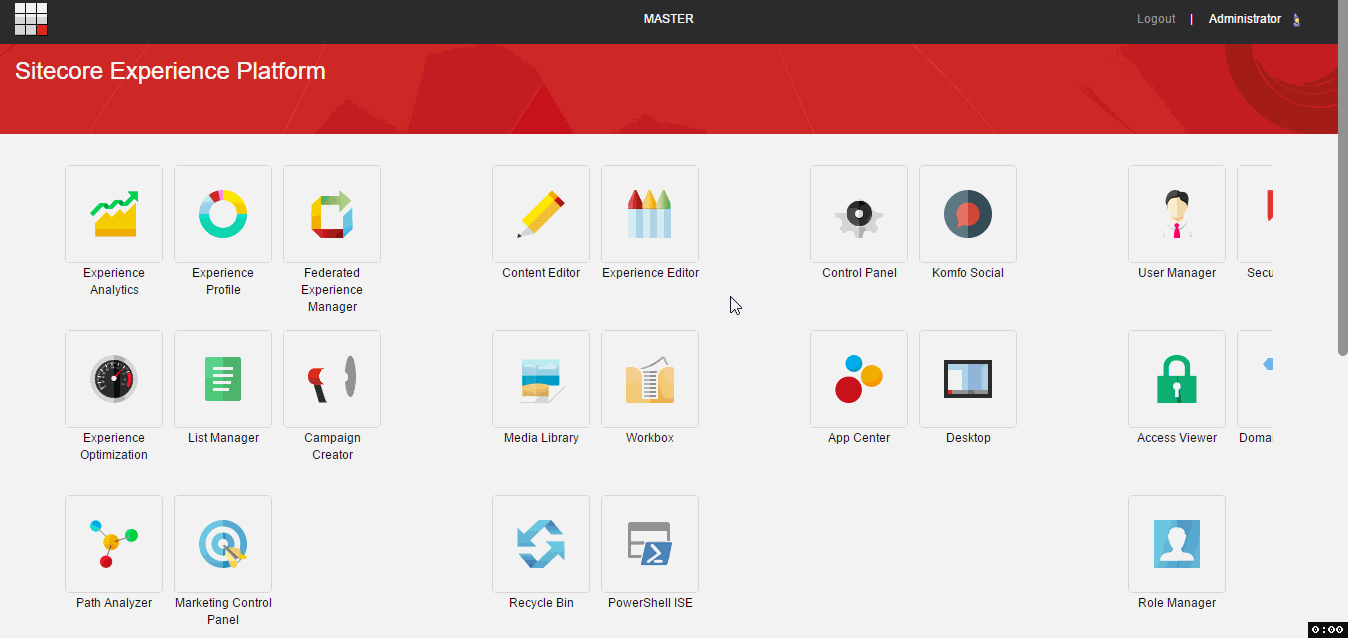Open the Administrator account profile

[1245, 18]
